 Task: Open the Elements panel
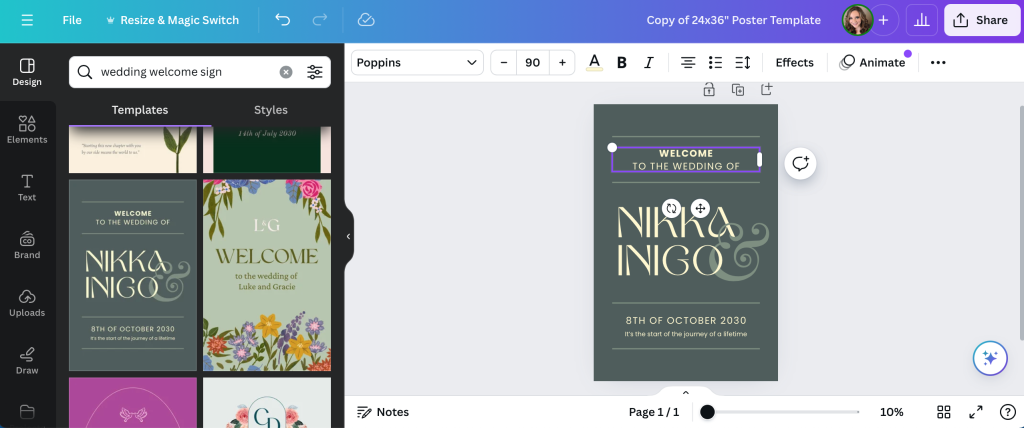[x=27, y=129]
